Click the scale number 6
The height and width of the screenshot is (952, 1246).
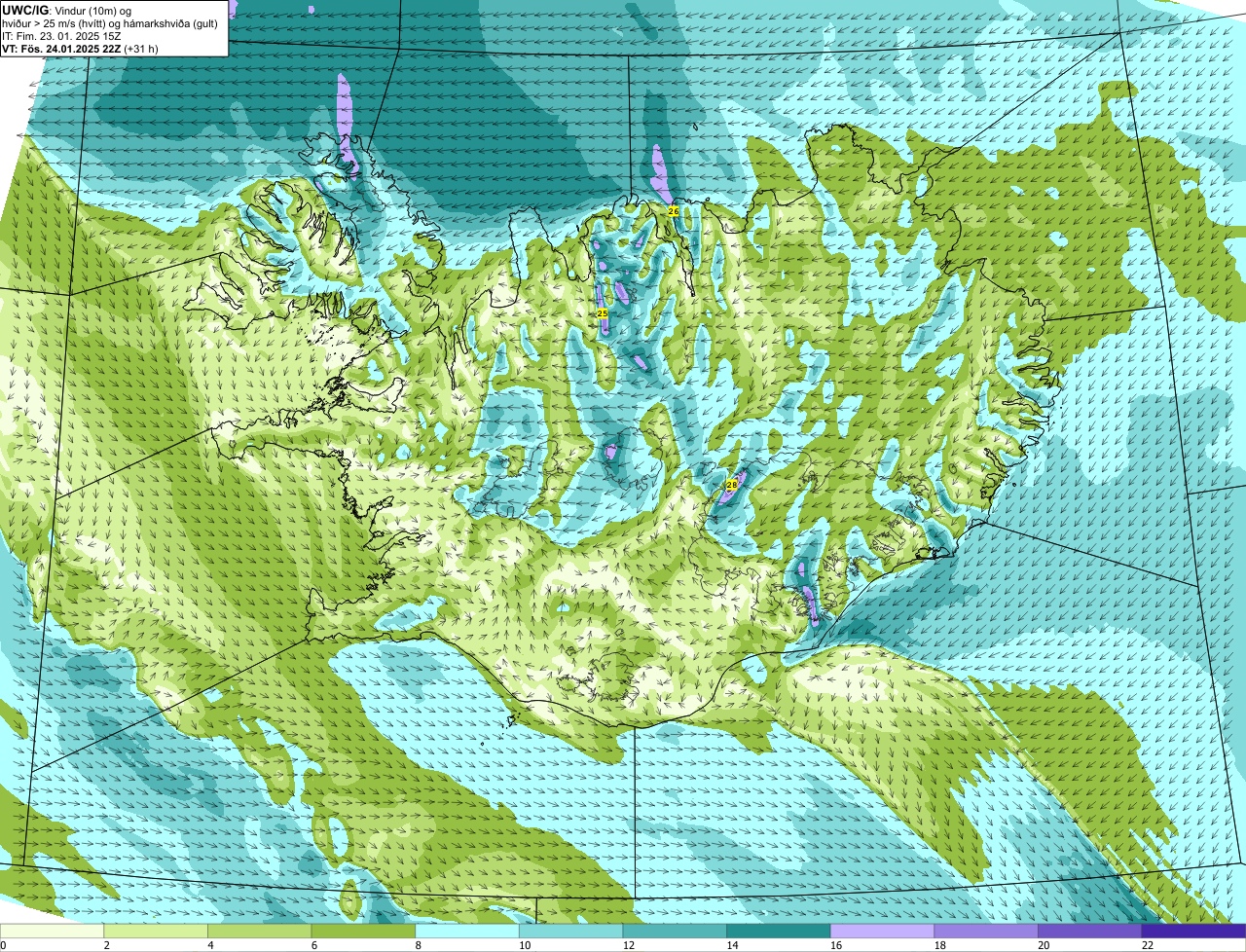tap(314, 945)
